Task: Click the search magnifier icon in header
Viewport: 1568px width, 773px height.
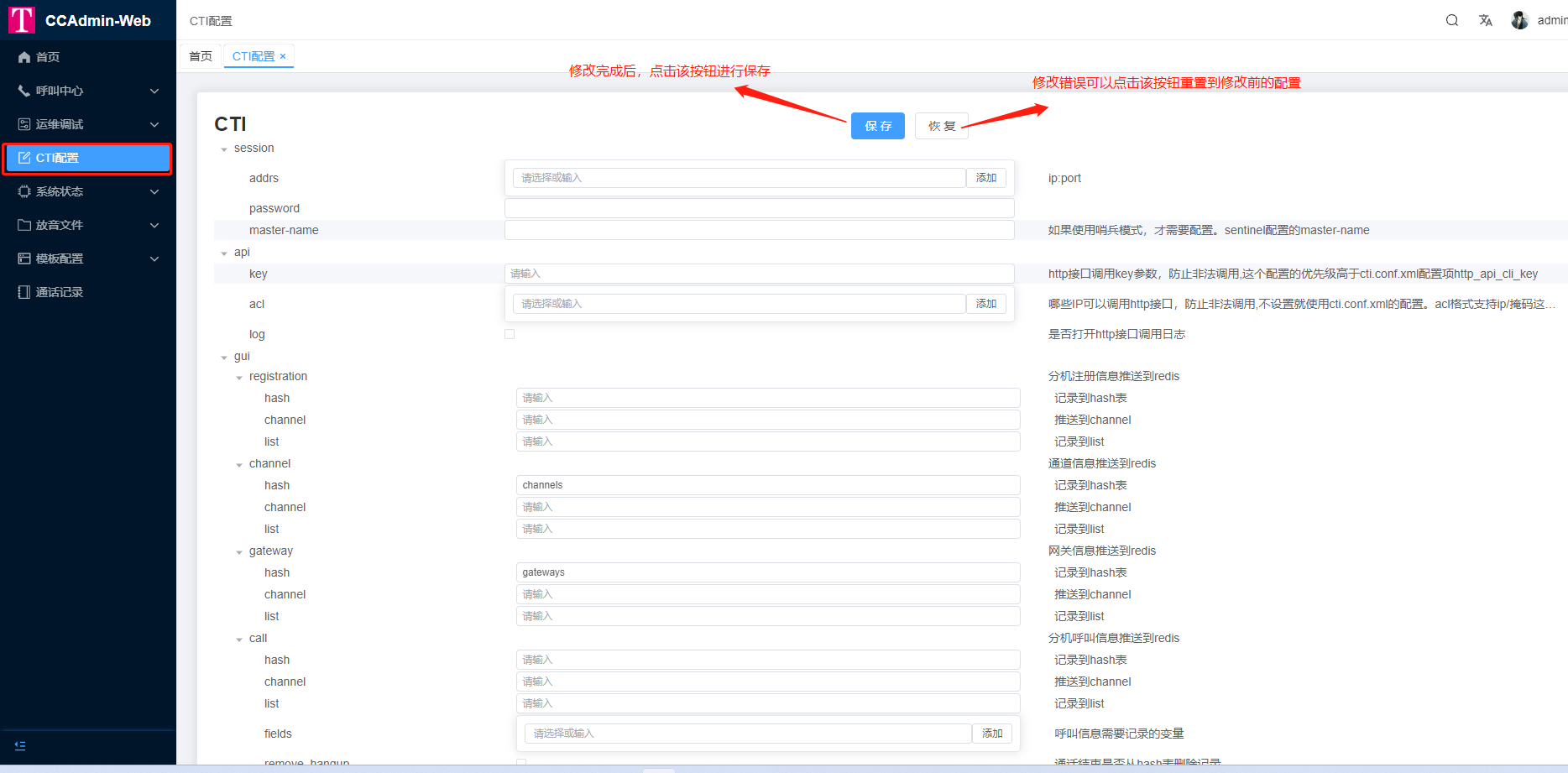Action: 1451,20
